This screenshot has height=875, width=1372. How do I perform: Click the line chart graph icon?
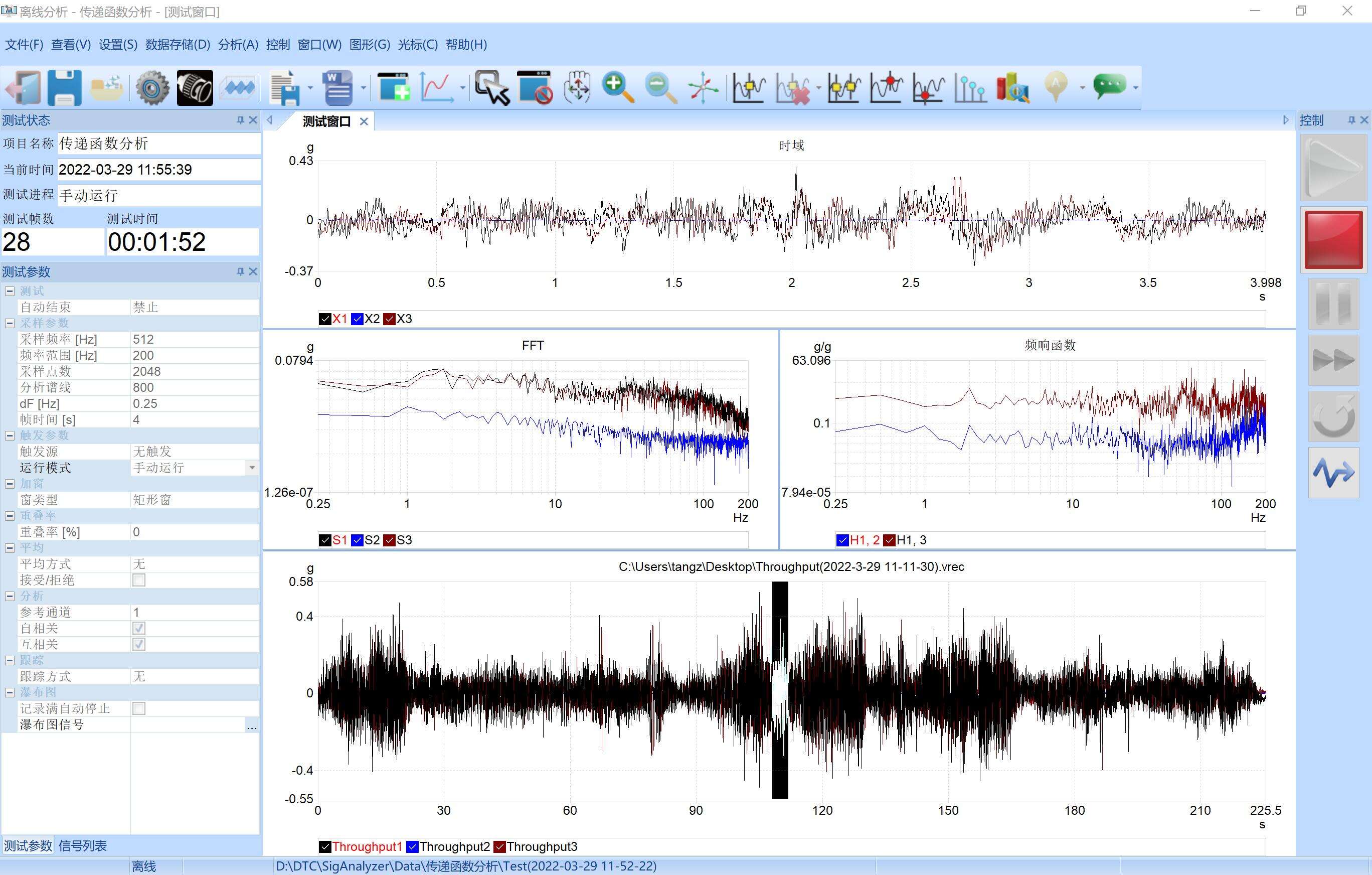pos(437,87)
